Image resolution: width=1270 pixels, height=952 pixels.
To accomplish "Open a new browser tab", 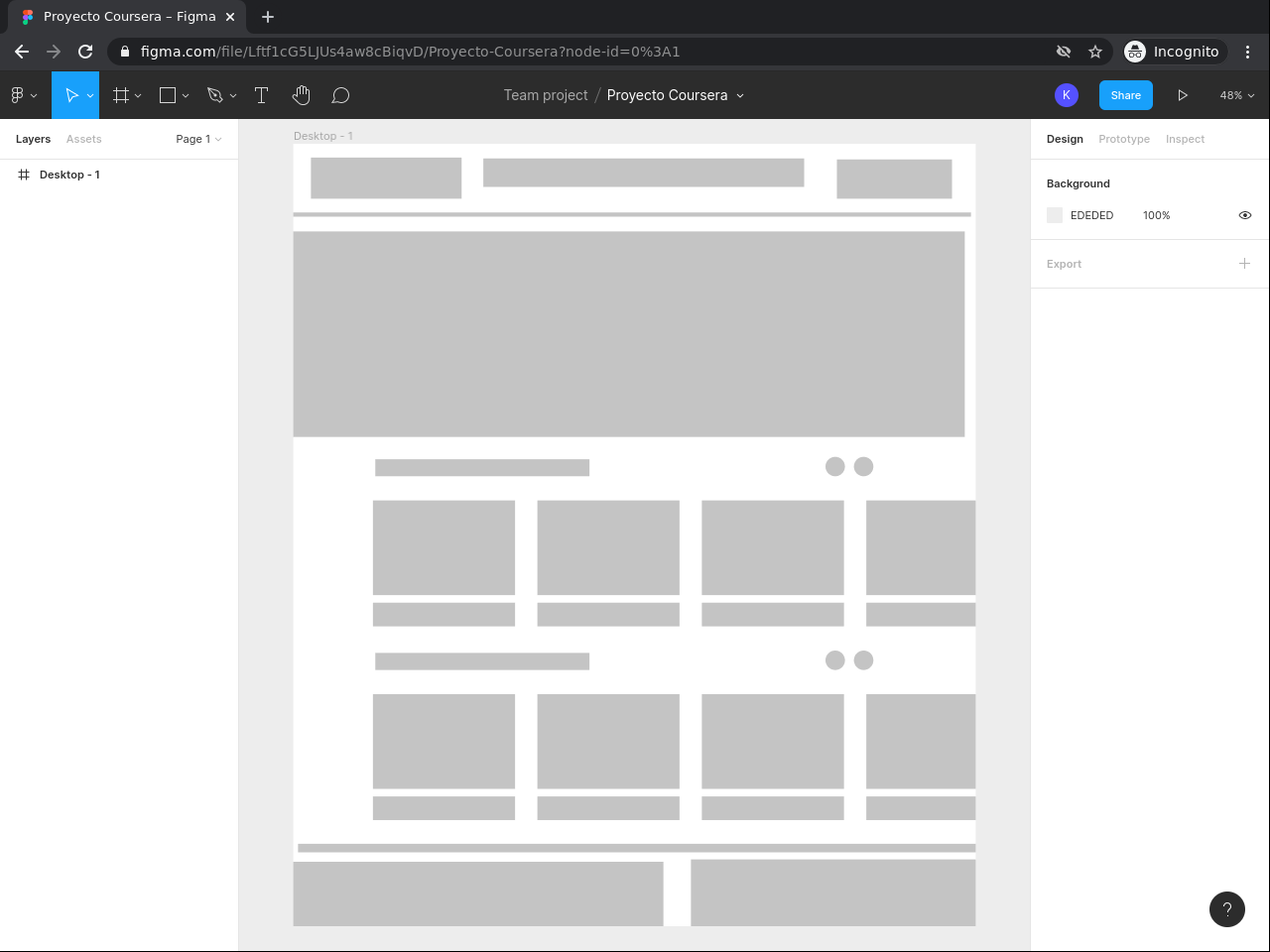I will [x=268, y=17].
